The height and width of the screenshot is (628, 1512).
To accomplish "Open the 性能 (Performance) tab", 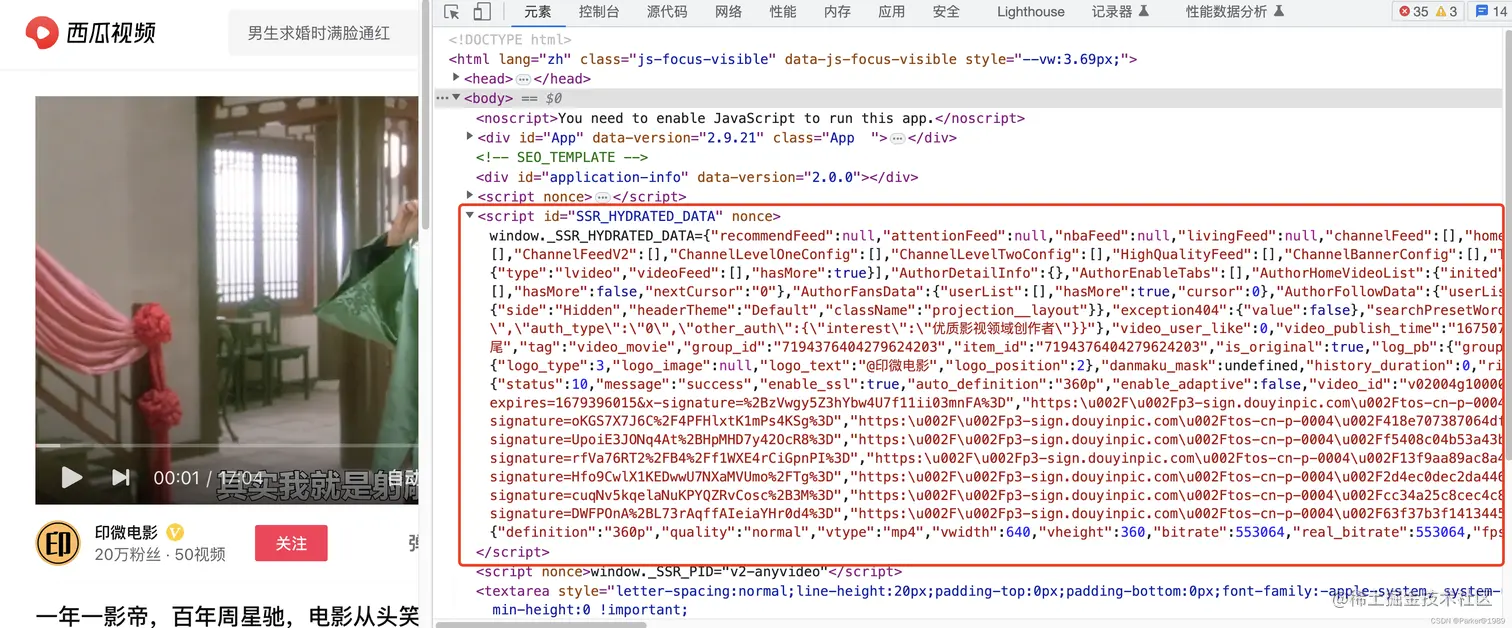I will click(783, 12).
